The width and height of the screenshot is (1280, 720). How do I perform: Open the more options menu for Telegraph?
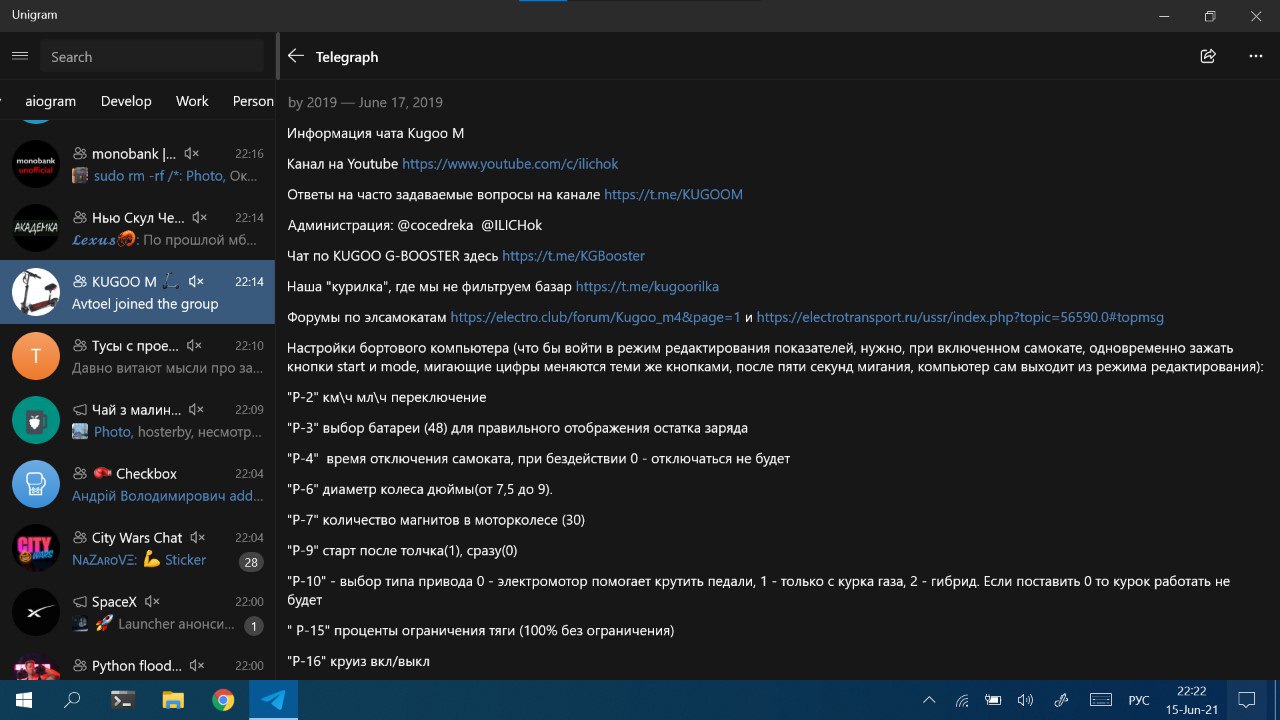pyautogui.click(x=1256, y=56)
